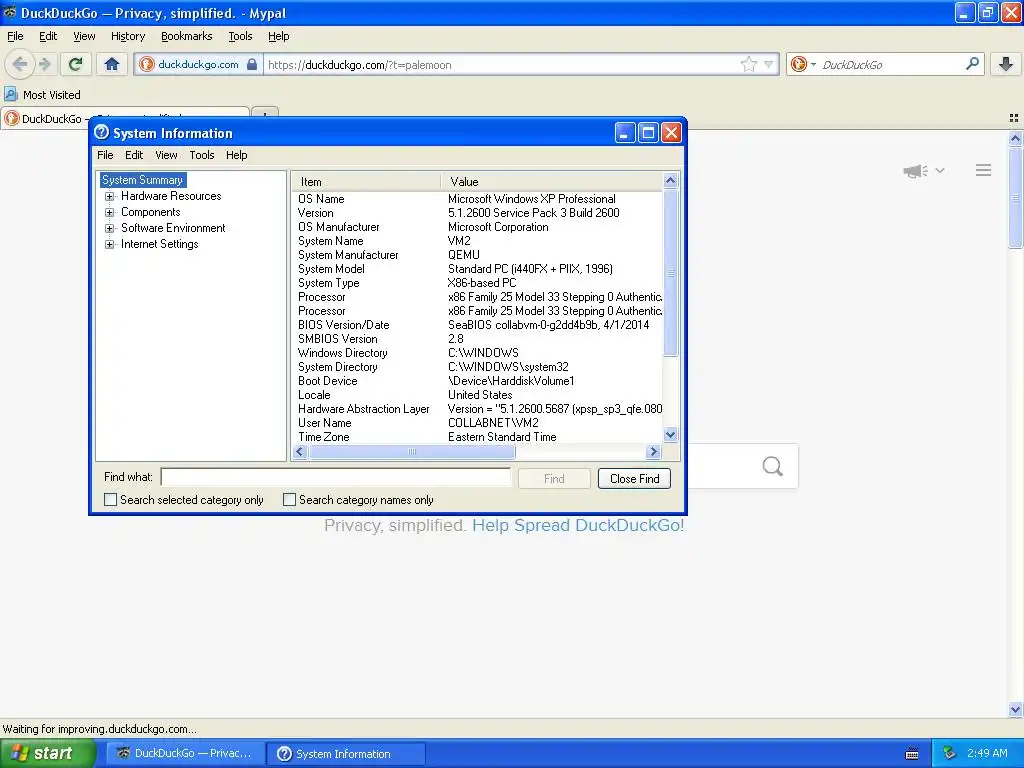Image resolution: width=1024 pixels, height=768 pixels.
Task: Open Mypal History menu
Action: pos(128,36)
